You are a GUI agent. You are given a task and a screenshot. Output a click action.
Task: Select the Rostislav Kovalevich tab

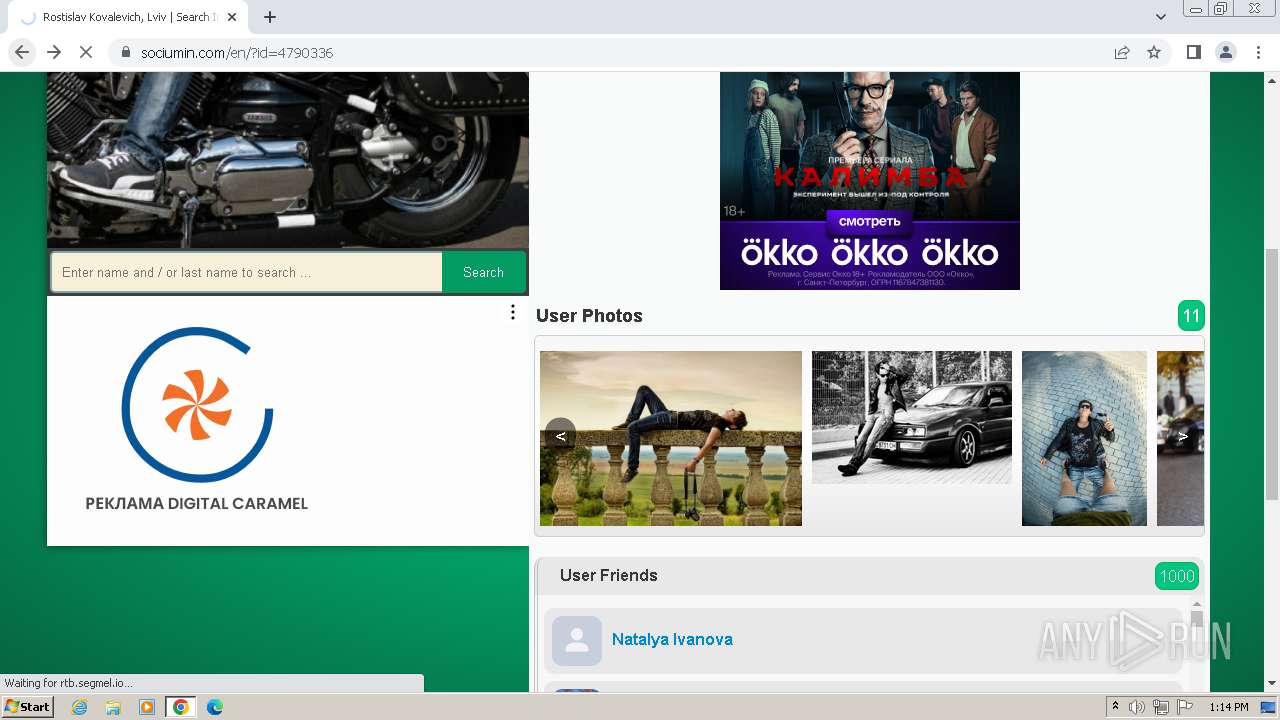pos(127,17)
